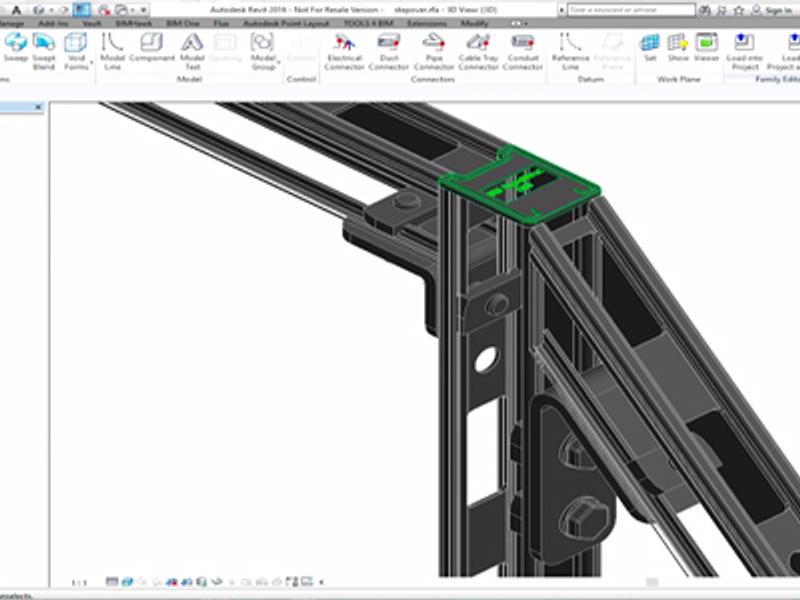The image size is (800, 600).
Task: Draw a Reference Line
Action: pyautogui.click(x=570, y=48)
